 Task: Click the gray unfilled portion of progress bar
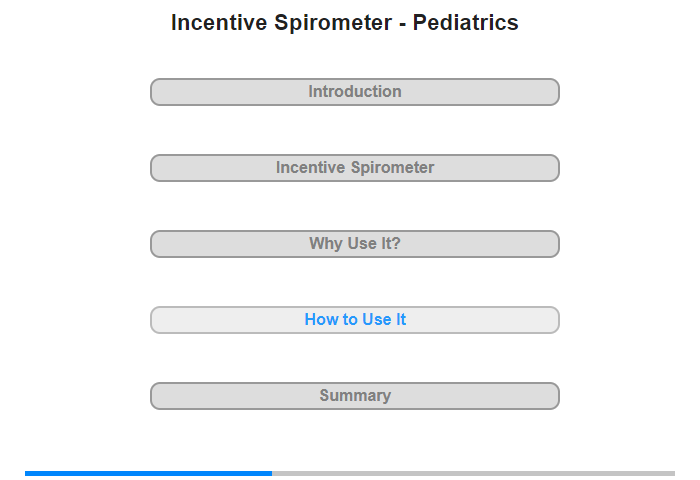tap(473, 473)
